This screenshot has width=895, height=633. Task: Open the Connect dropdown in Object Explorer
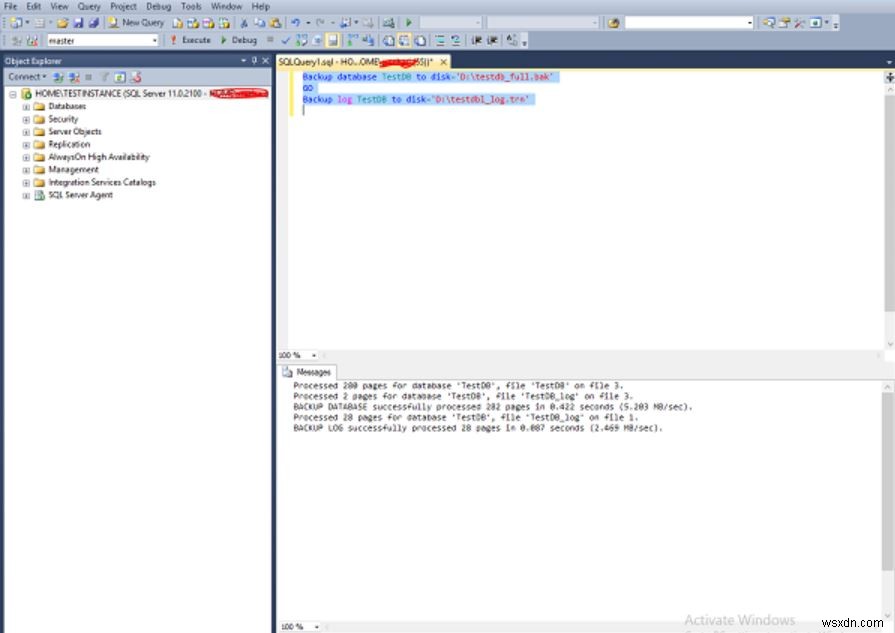(27, 76)
